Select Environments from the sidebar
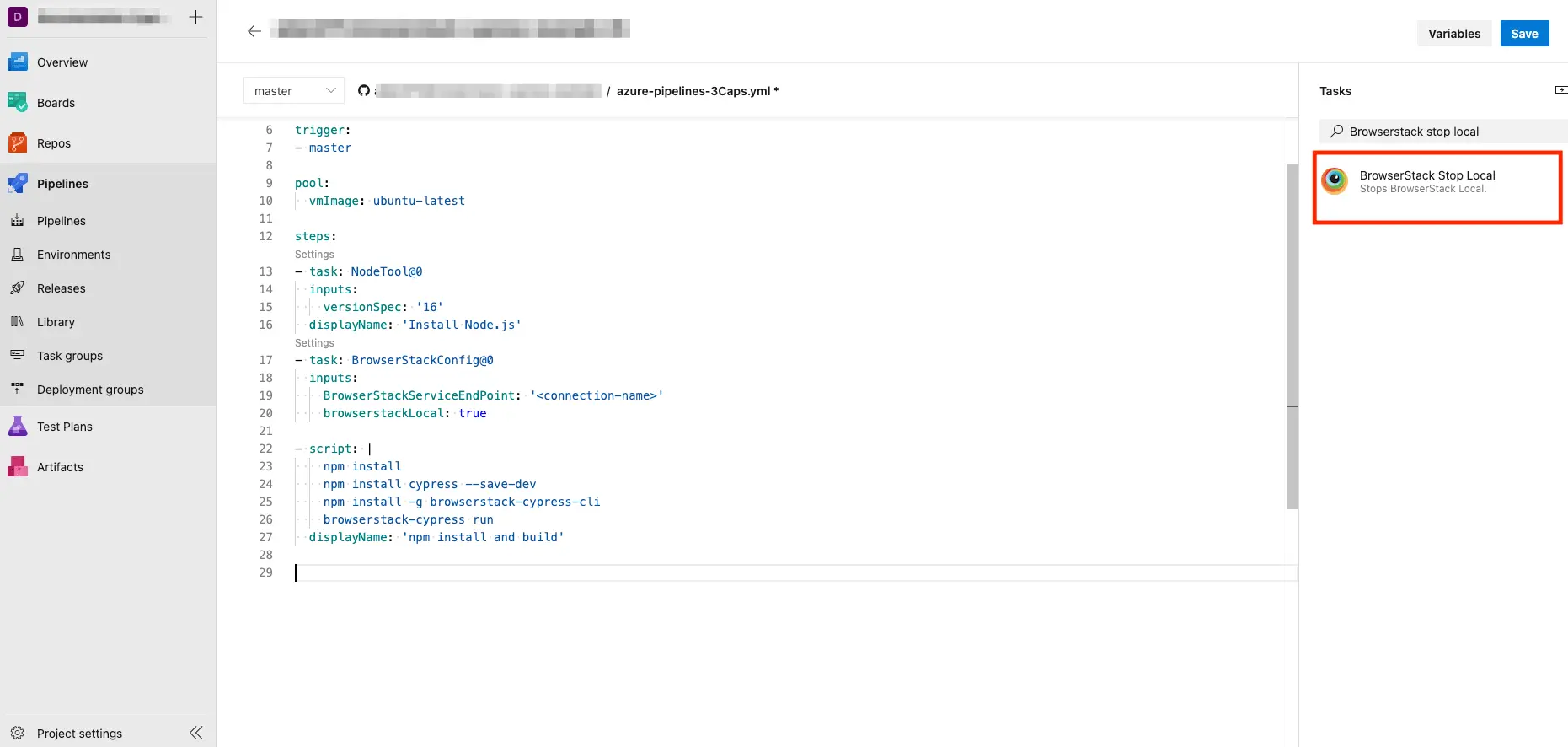1568x747 pixels. pyautogui.click(x=73, y=255)
